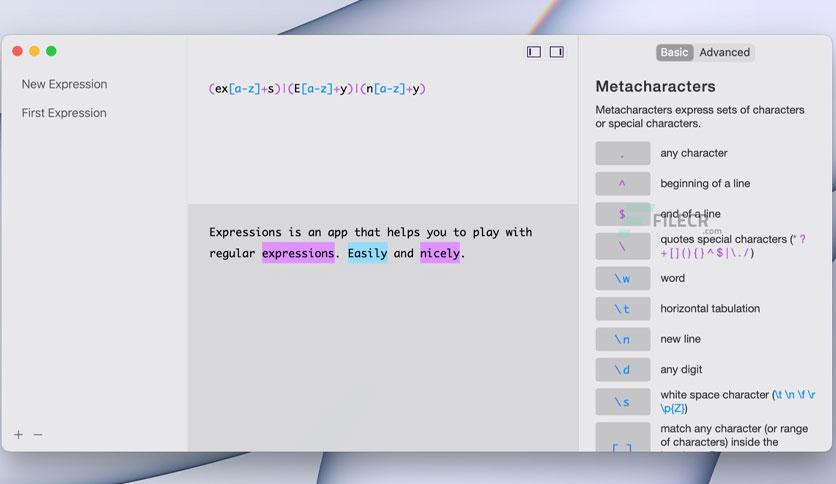836x484 pixels.
Task: Insert the [ ] character range metacharacter
Action: (623, 437)
